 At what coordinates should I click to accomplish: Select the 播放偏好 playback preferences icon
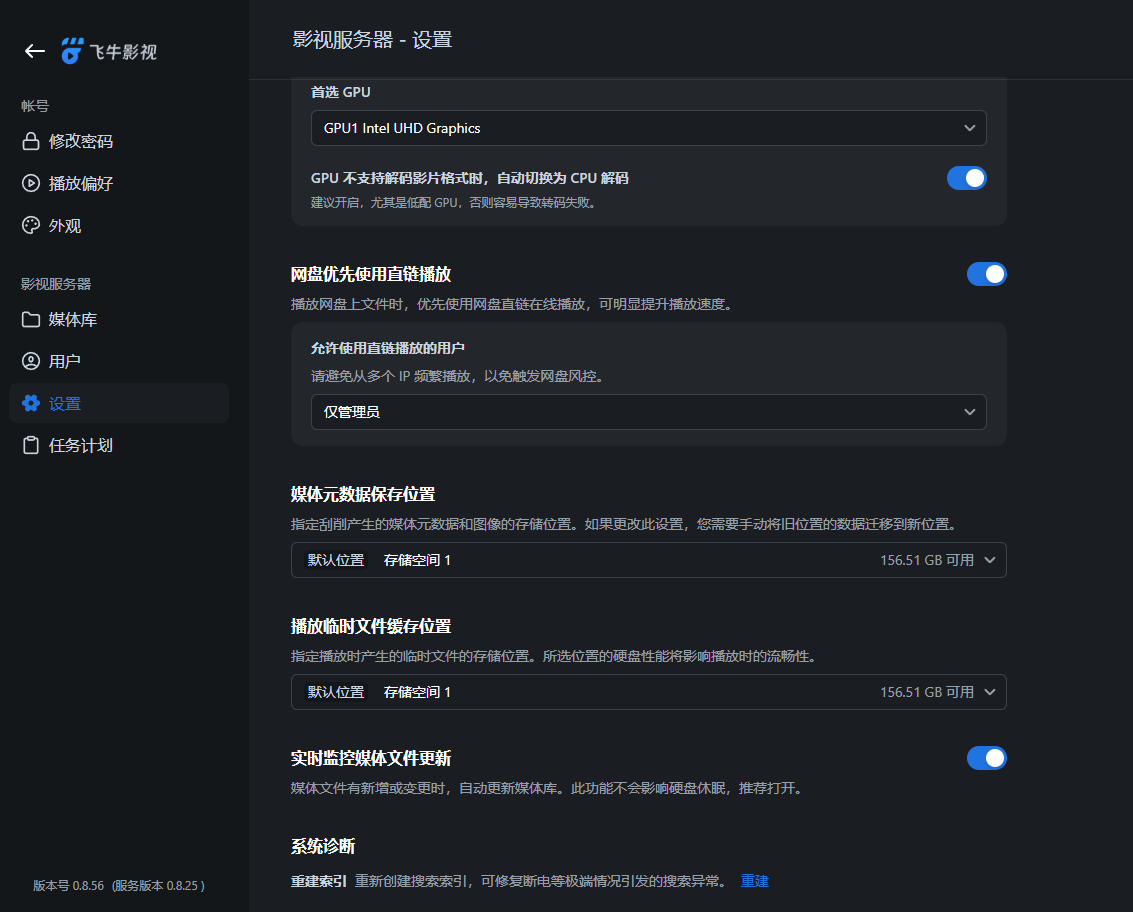(x=29, y=183)
